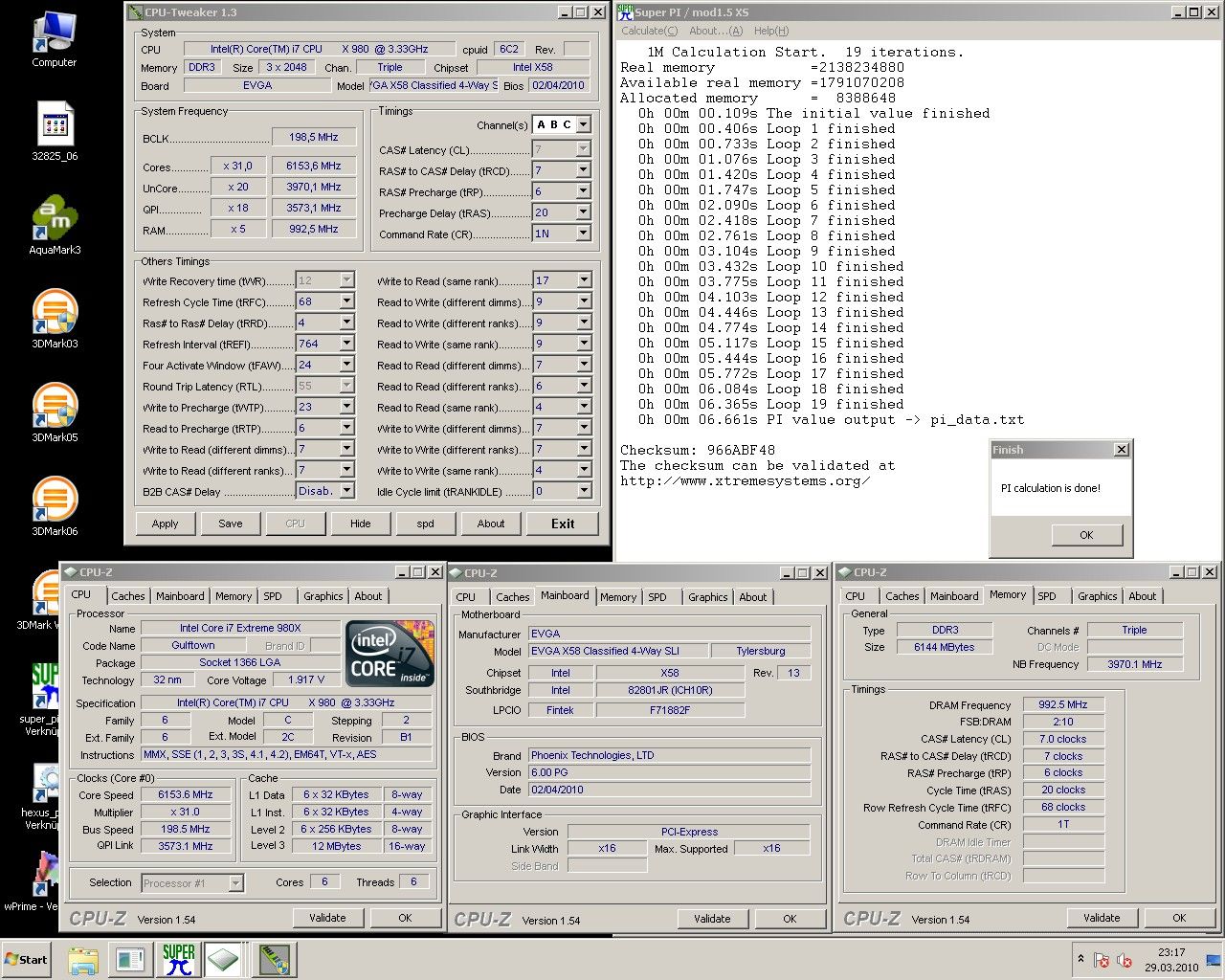Open Idle Cycle limit (tRANKIDLE) dropdown
This screenshot has width=1225, height=980.
584,491
